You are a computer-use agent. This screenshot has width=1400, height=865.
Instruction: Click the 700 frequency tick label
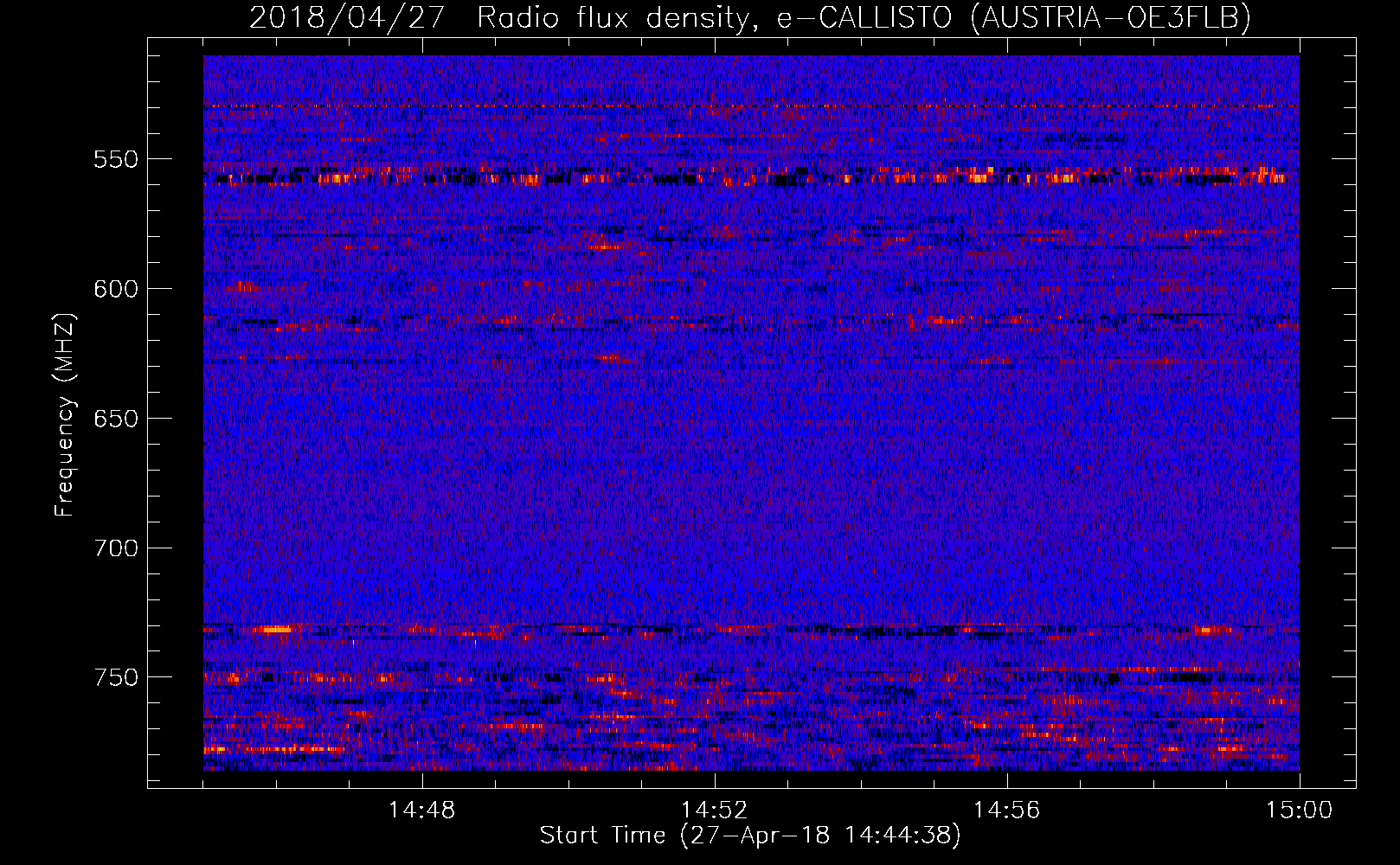click(x=116, y=548)
